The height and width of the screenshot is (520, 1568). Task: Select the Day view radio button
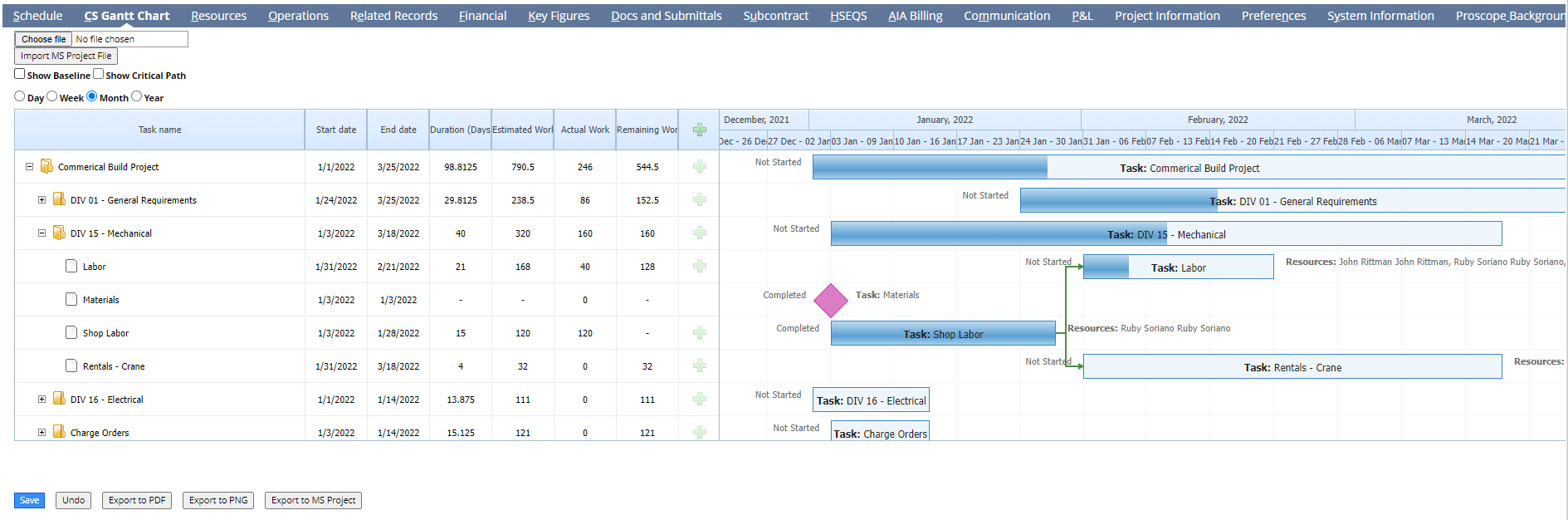coord(20,96)
